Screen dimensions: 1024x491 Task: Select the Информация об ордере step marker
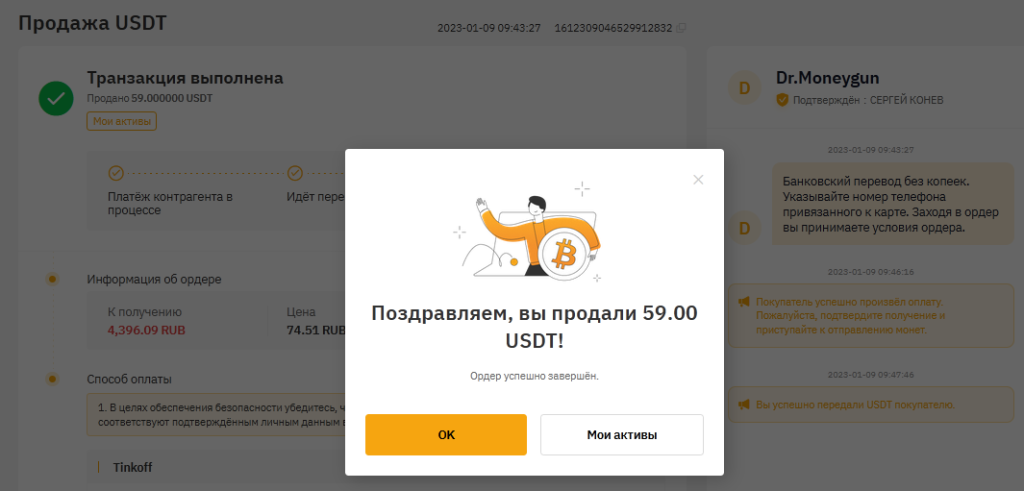pyautogui.click(x=53, y=279)
